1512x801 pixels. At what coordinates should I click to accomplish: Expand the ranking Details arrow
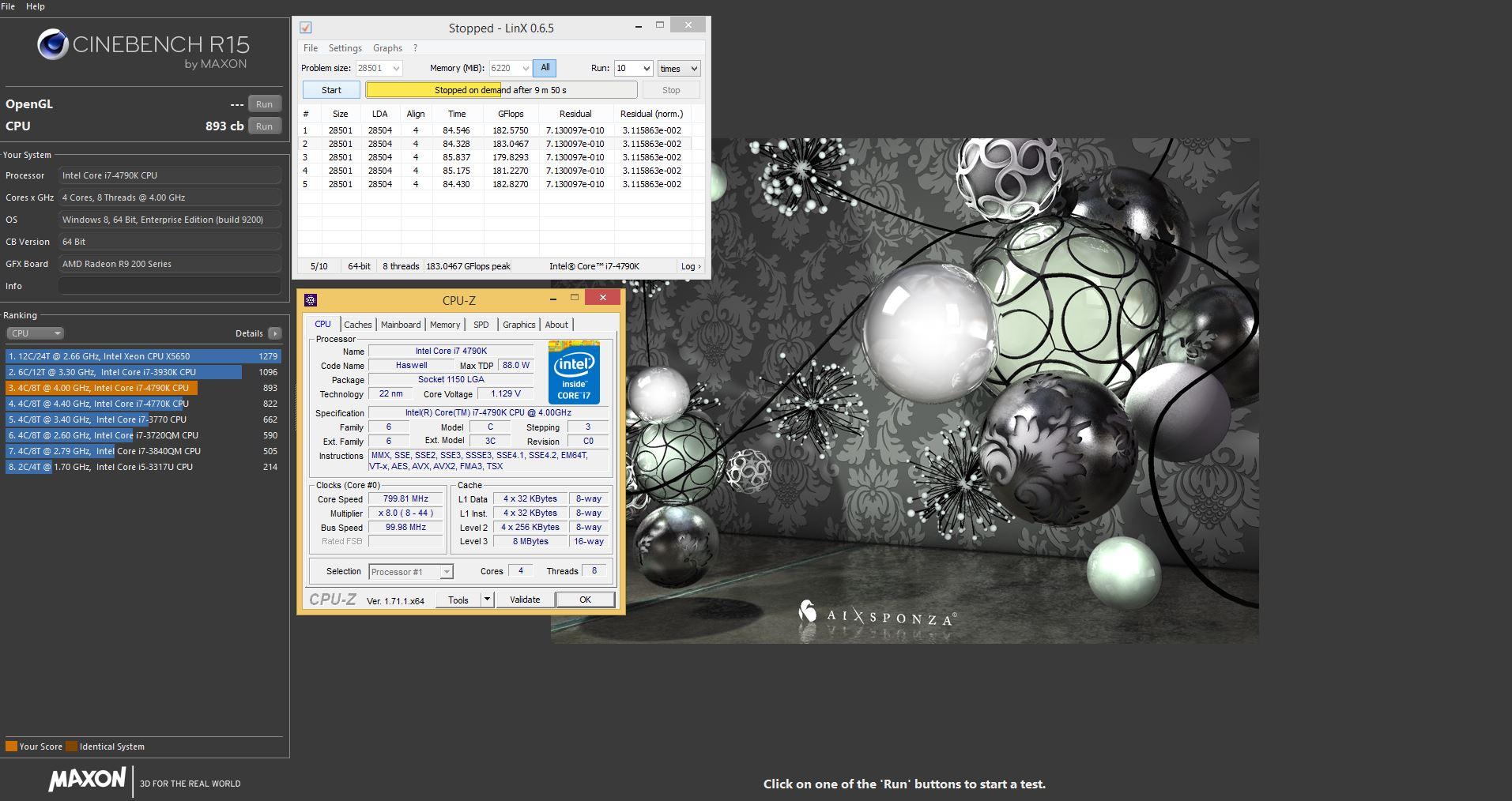click(274, 333)
